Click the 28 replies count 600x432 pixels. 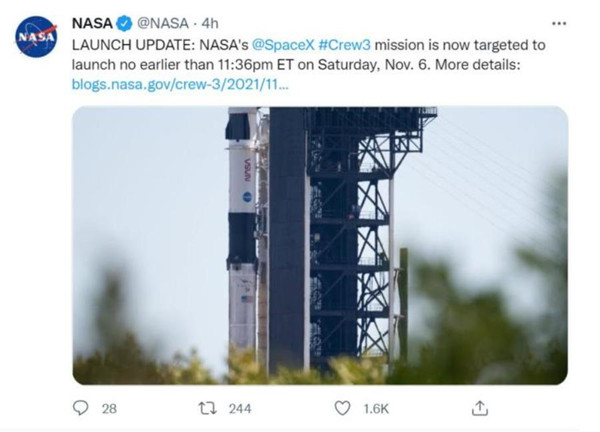coord(110,407)
